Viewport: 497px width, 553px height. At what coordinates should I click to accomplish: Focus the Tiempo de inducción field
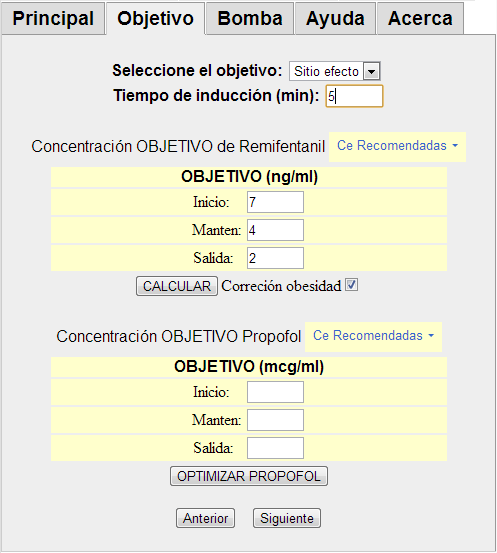pos(354,96)
